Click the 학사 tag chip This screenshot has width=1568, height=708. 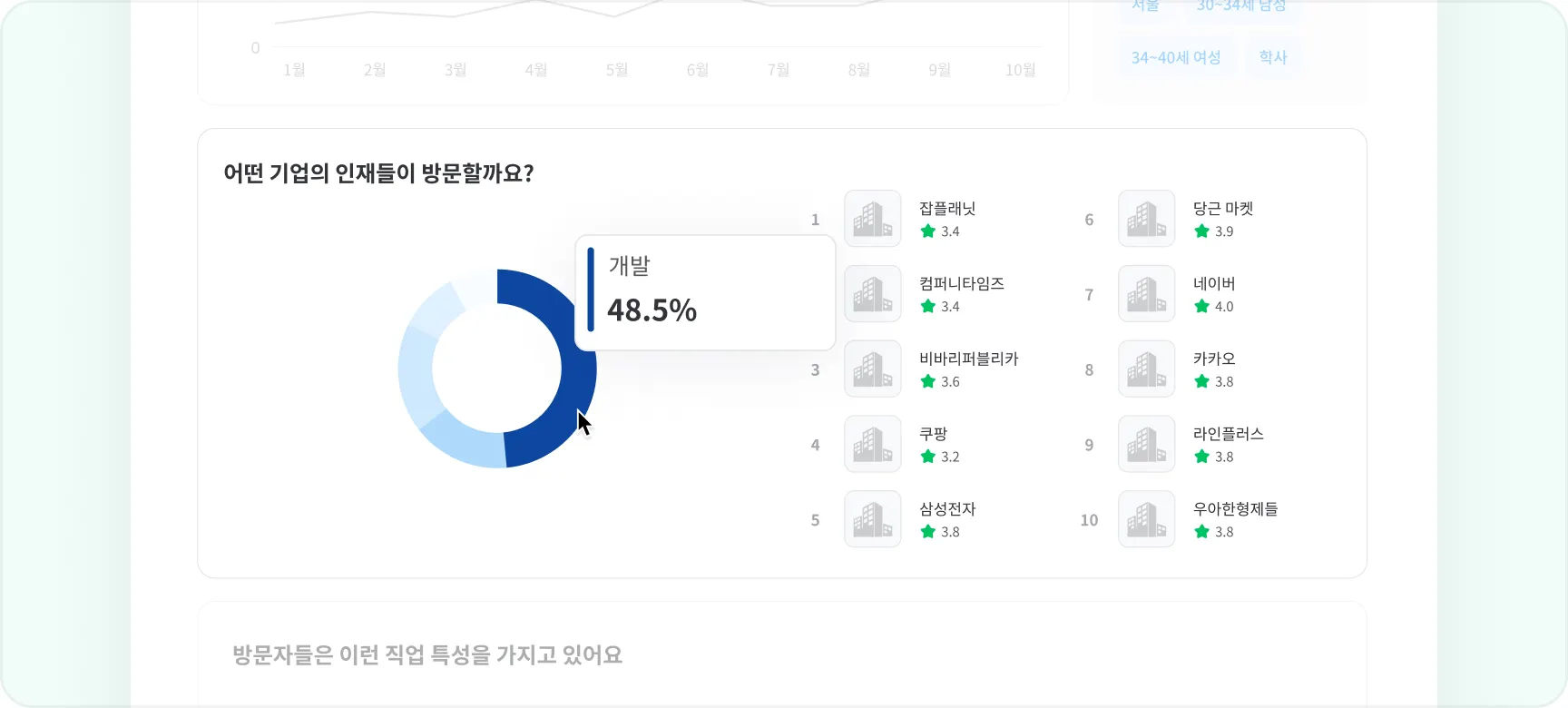tap(1273, 58)
